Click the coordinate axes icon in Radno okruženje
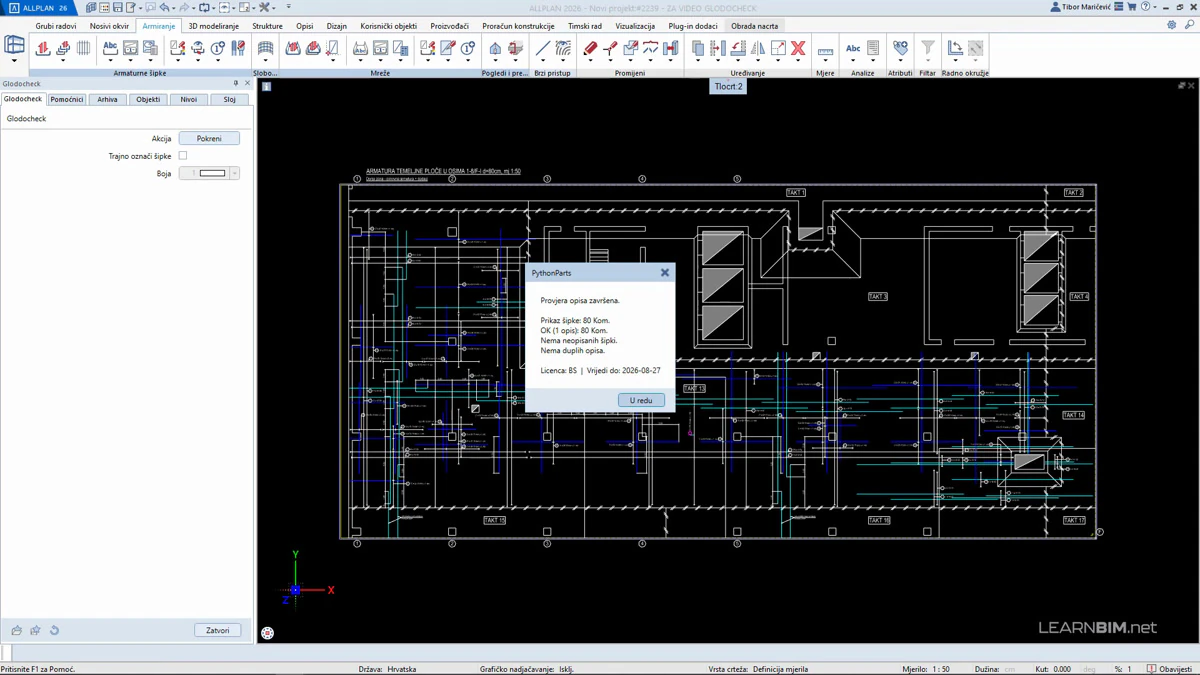This screenshot has height=675, width=1200. (x=955, y=47)
